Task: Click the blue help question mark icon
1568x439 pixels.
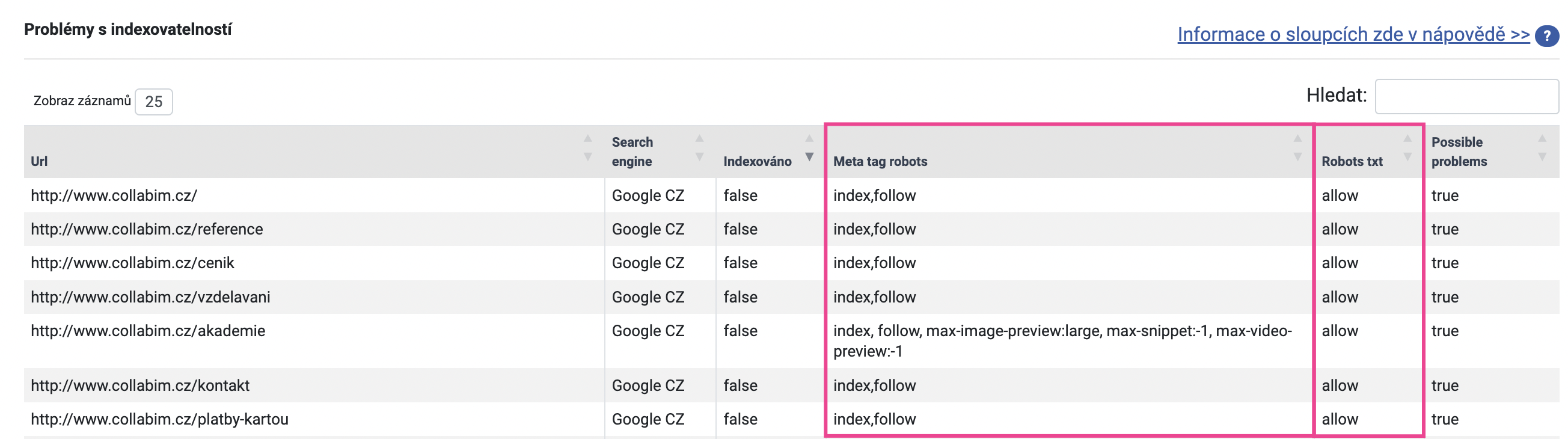Action: click(1547, 36)
